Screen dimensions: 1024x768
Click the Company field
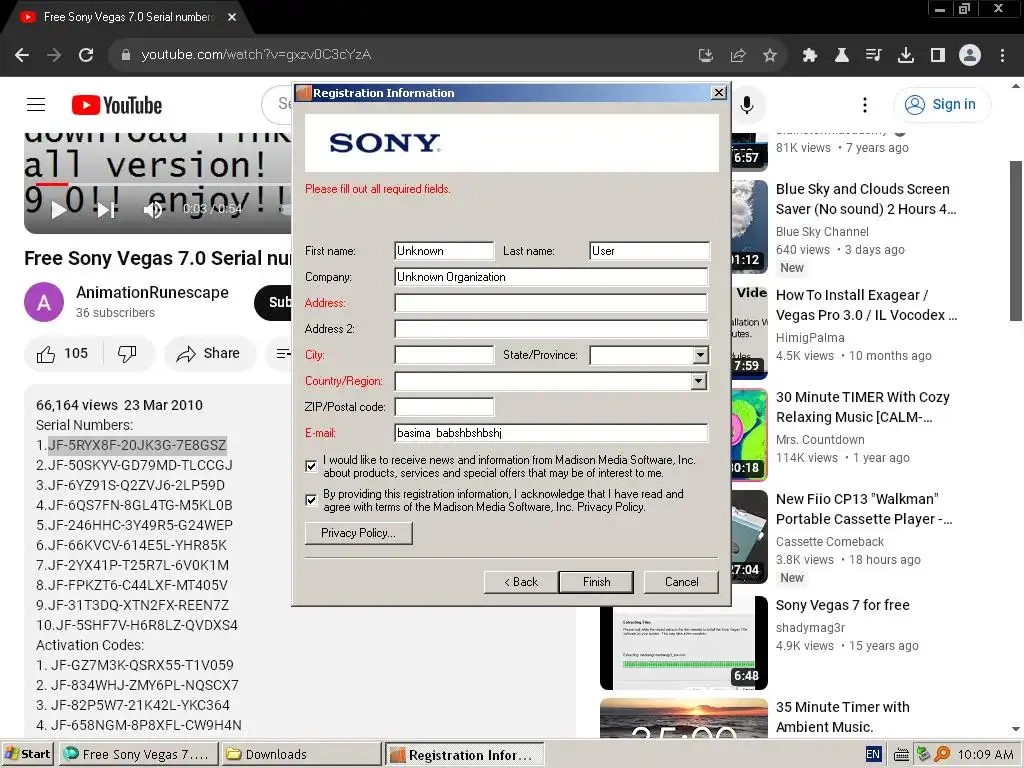(551, 277)
